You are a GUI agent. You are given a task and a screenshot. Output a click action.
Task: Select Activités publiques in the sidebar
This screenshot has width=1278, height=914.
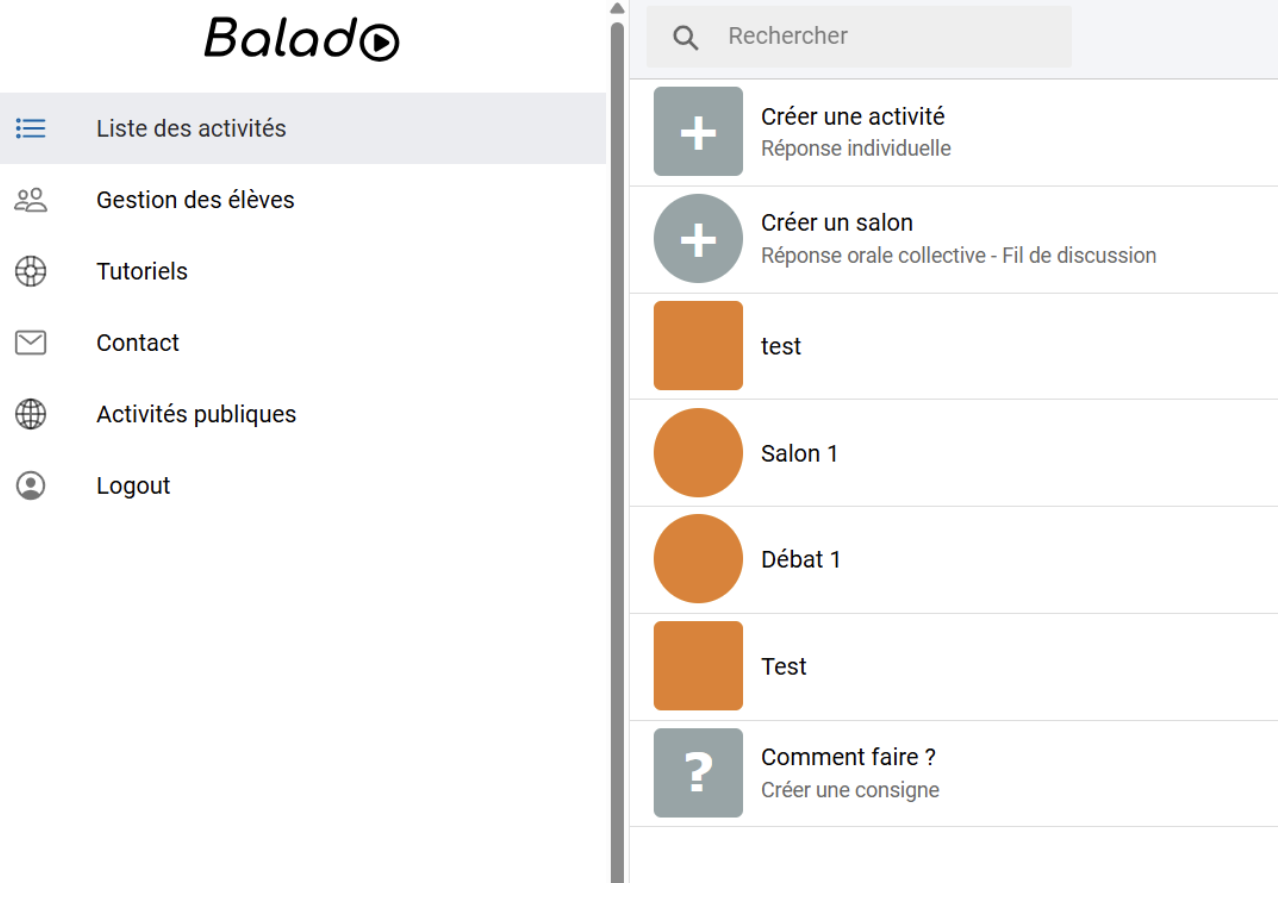[196, 414]
